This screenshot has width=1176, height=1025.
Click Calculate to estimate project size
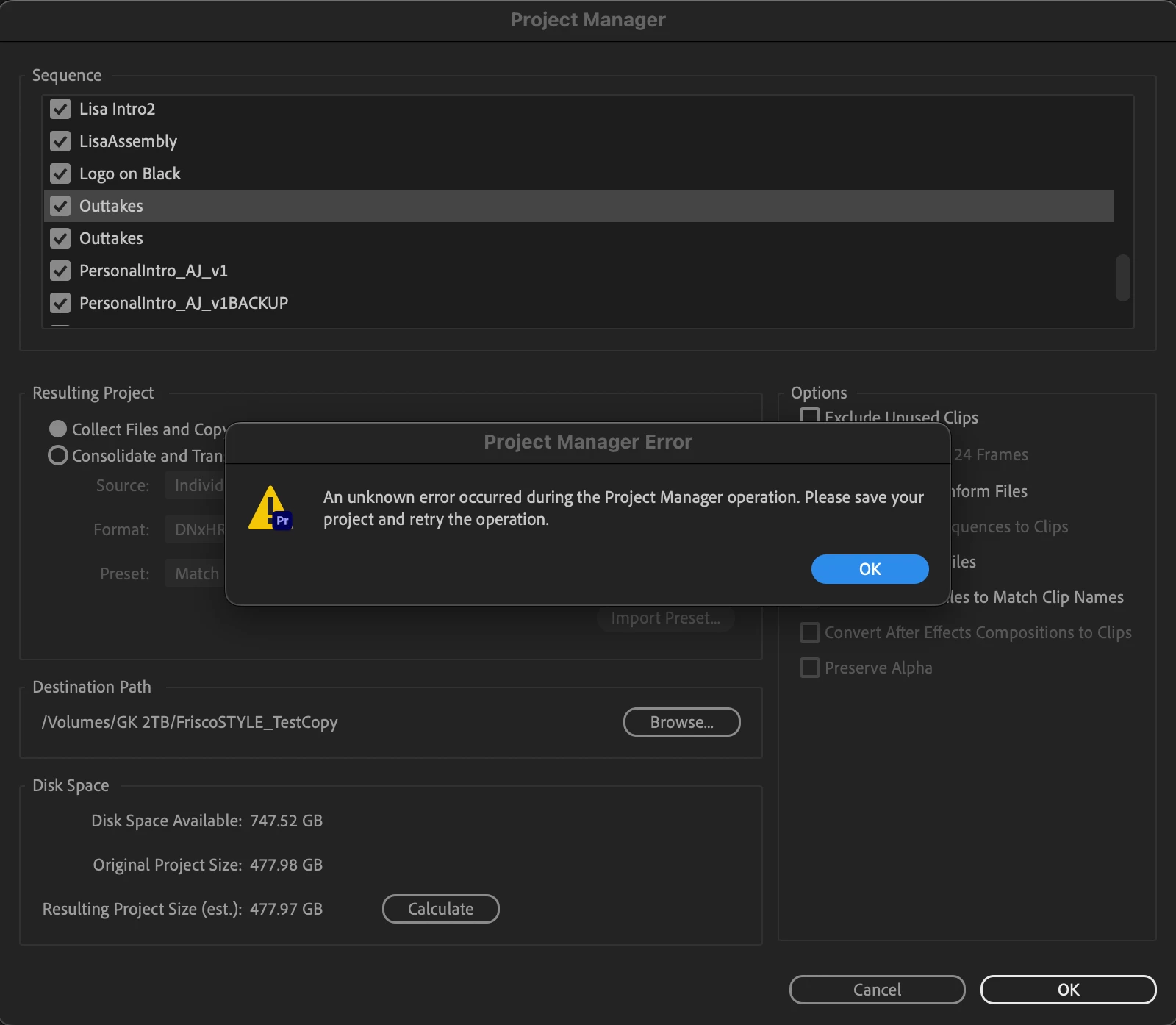[440, 909]
